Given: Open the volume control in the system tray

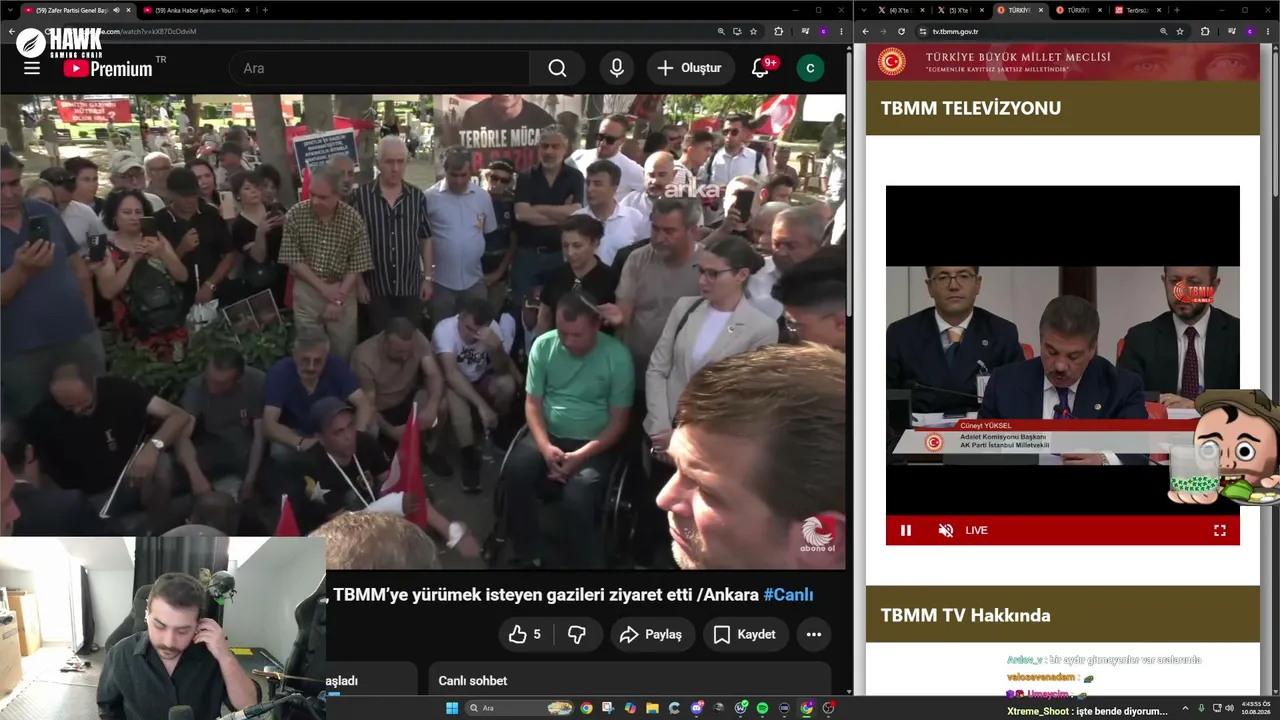Looking at the screenshot, I should point(1229,708).
